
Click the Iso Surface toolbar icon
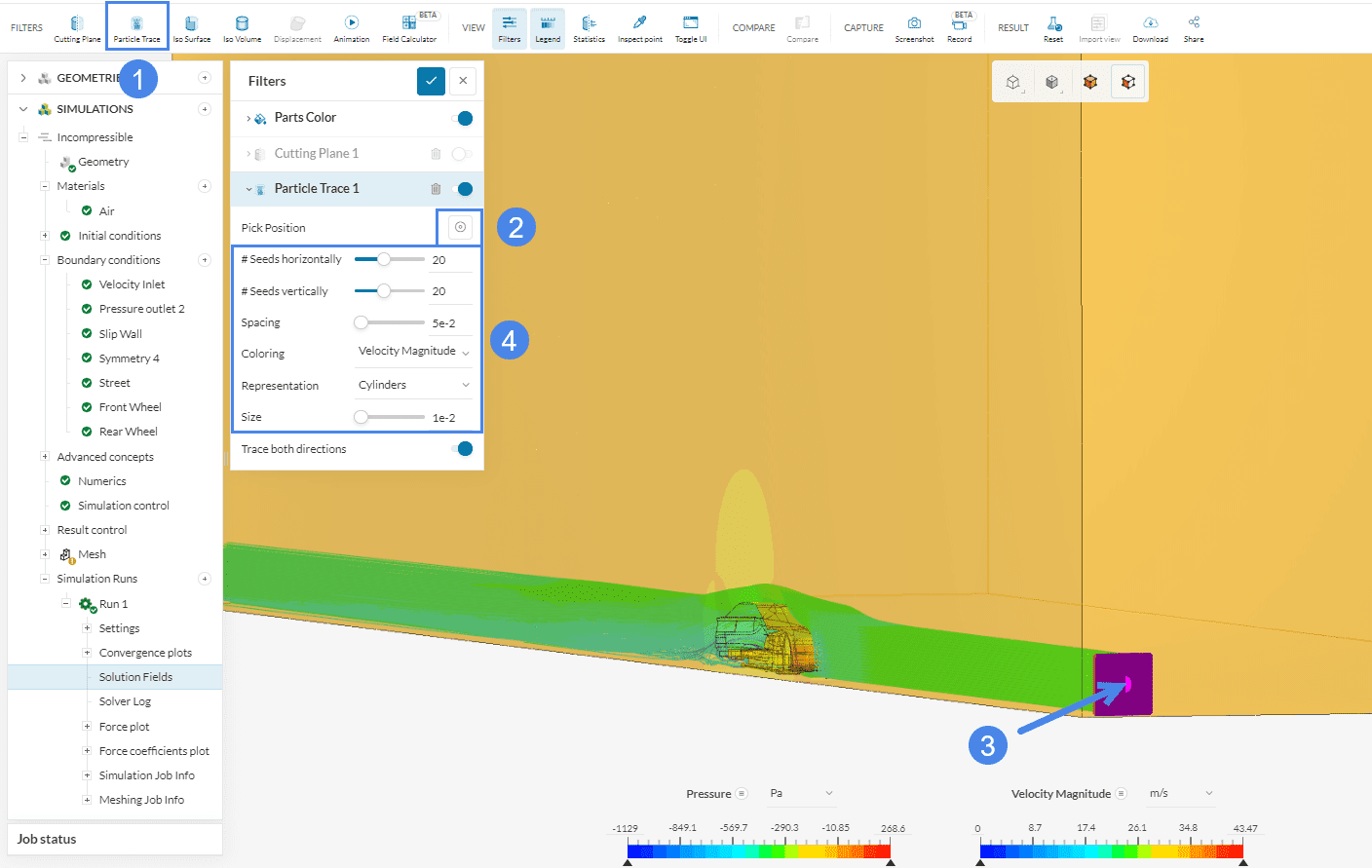point(191,27)
